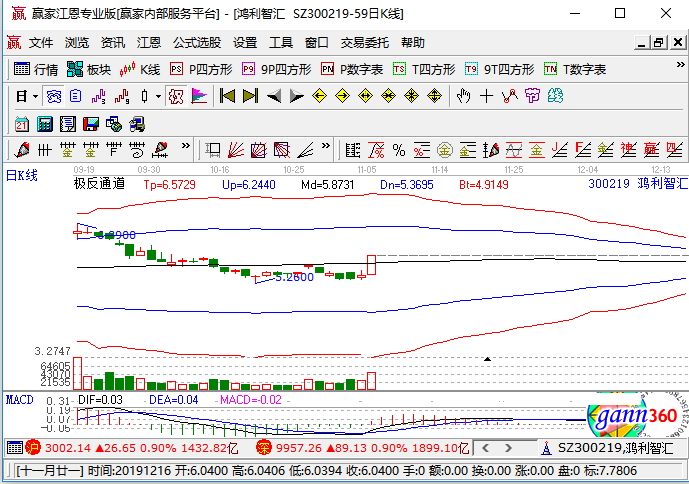The width and height of the screenshot is (689, 484).
Task: Open the 公式选股 menu
Action: [x=197, y=43]
